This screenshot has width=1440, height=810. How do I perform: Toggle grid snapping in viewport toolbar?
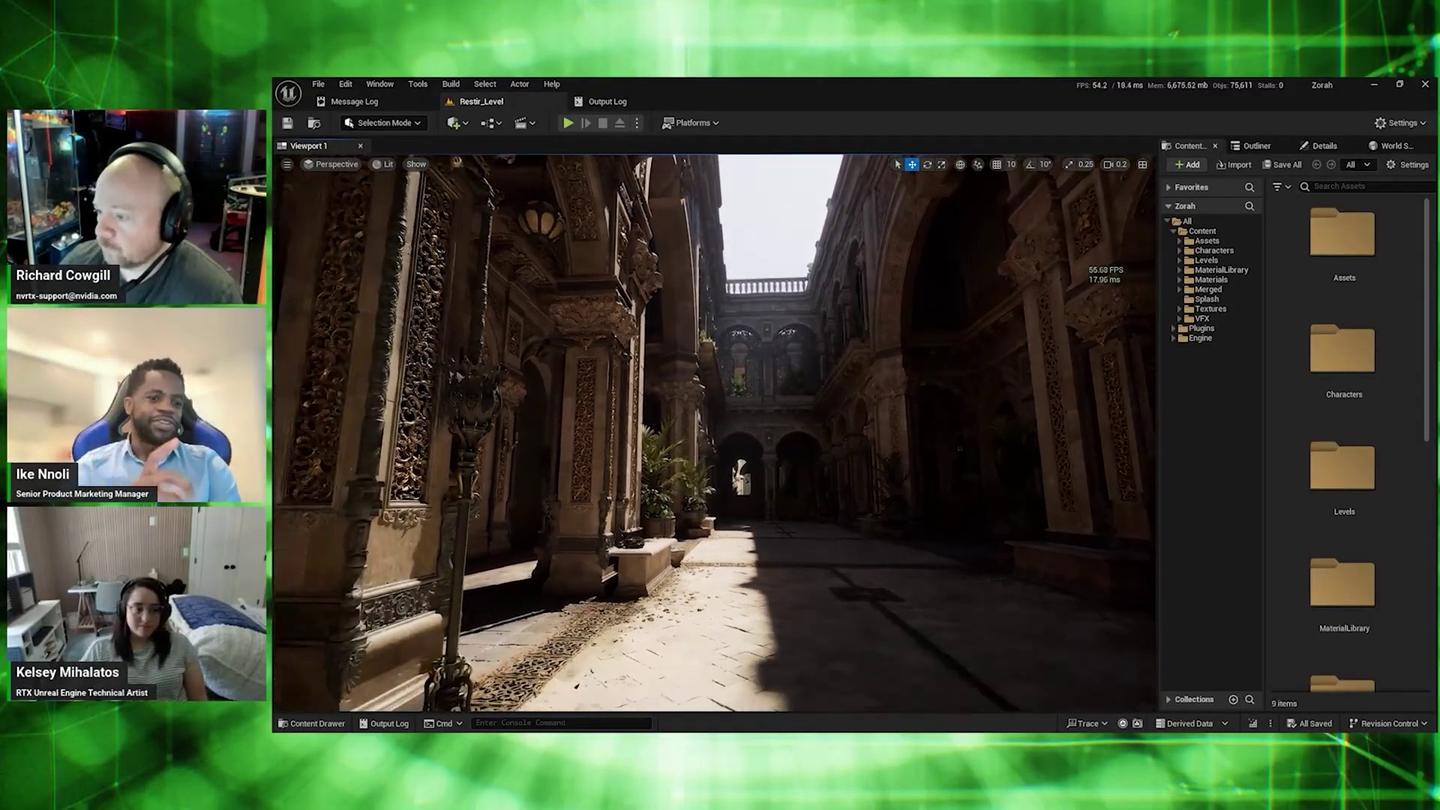996,164
